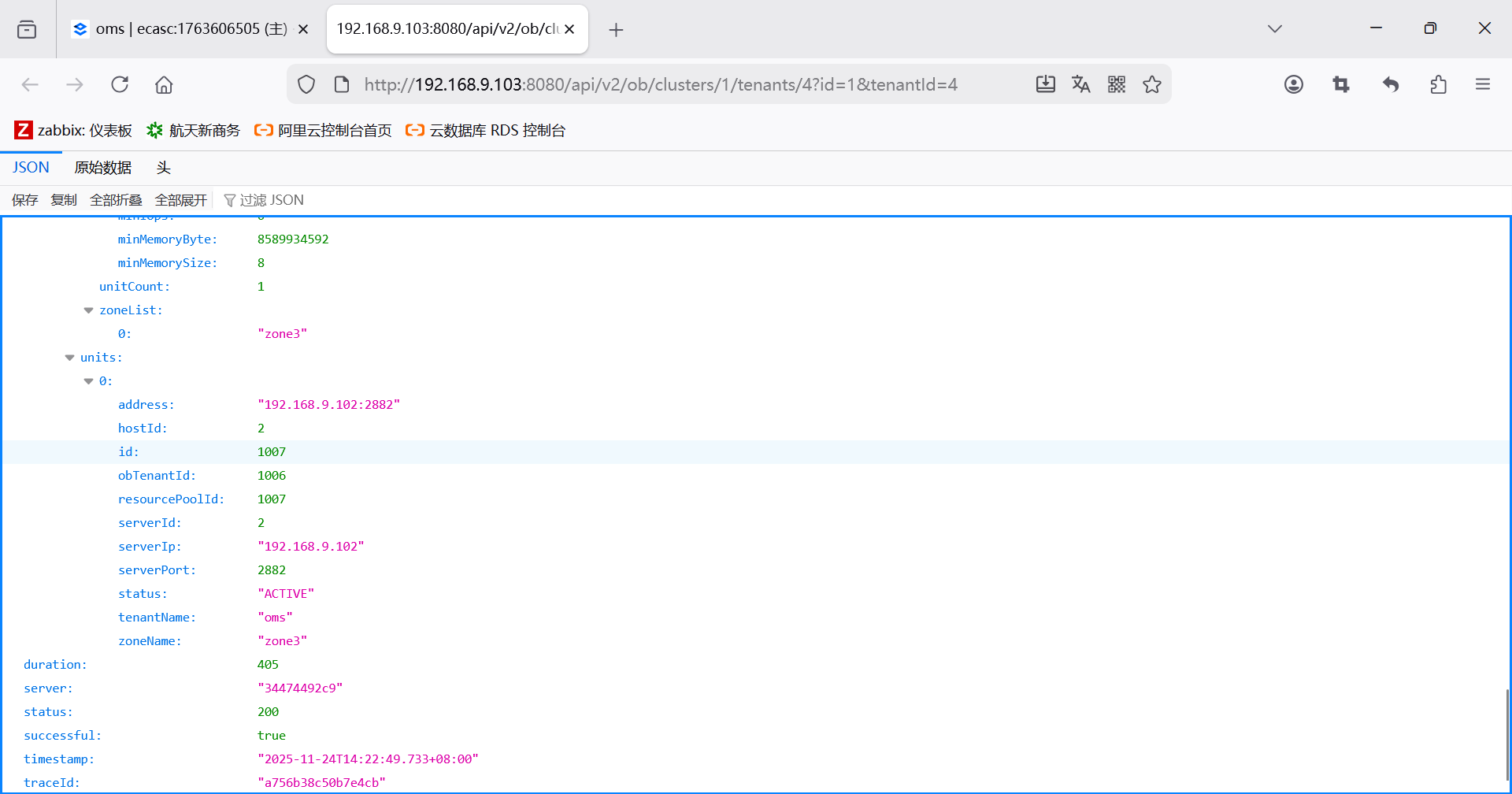This screenshot has height=794, width=1512.
Task: Collapse the units array node
Action: pos(69,358)
